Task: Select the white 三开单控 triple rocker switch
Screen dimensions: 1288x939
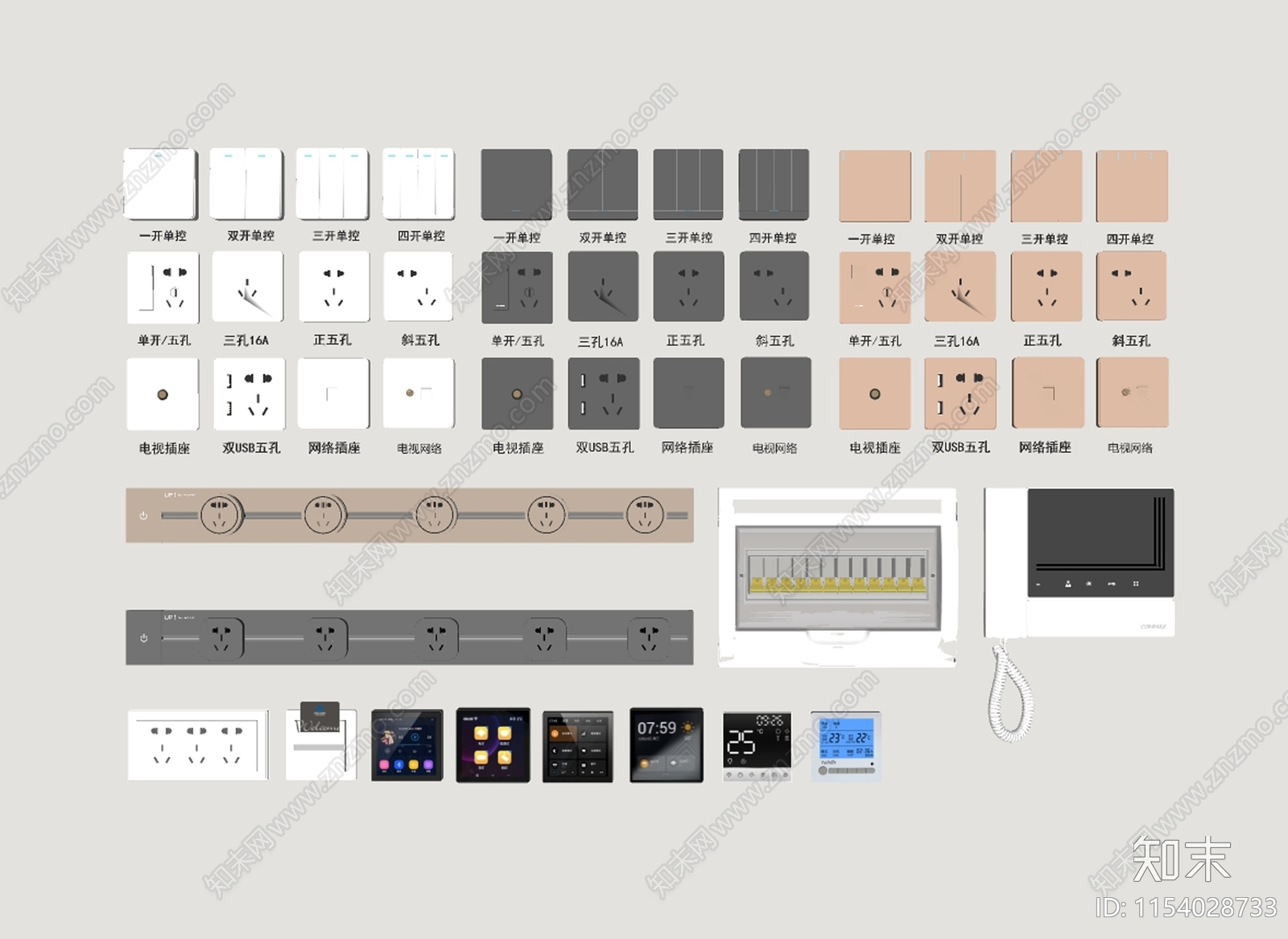Action: click(332, 184)
